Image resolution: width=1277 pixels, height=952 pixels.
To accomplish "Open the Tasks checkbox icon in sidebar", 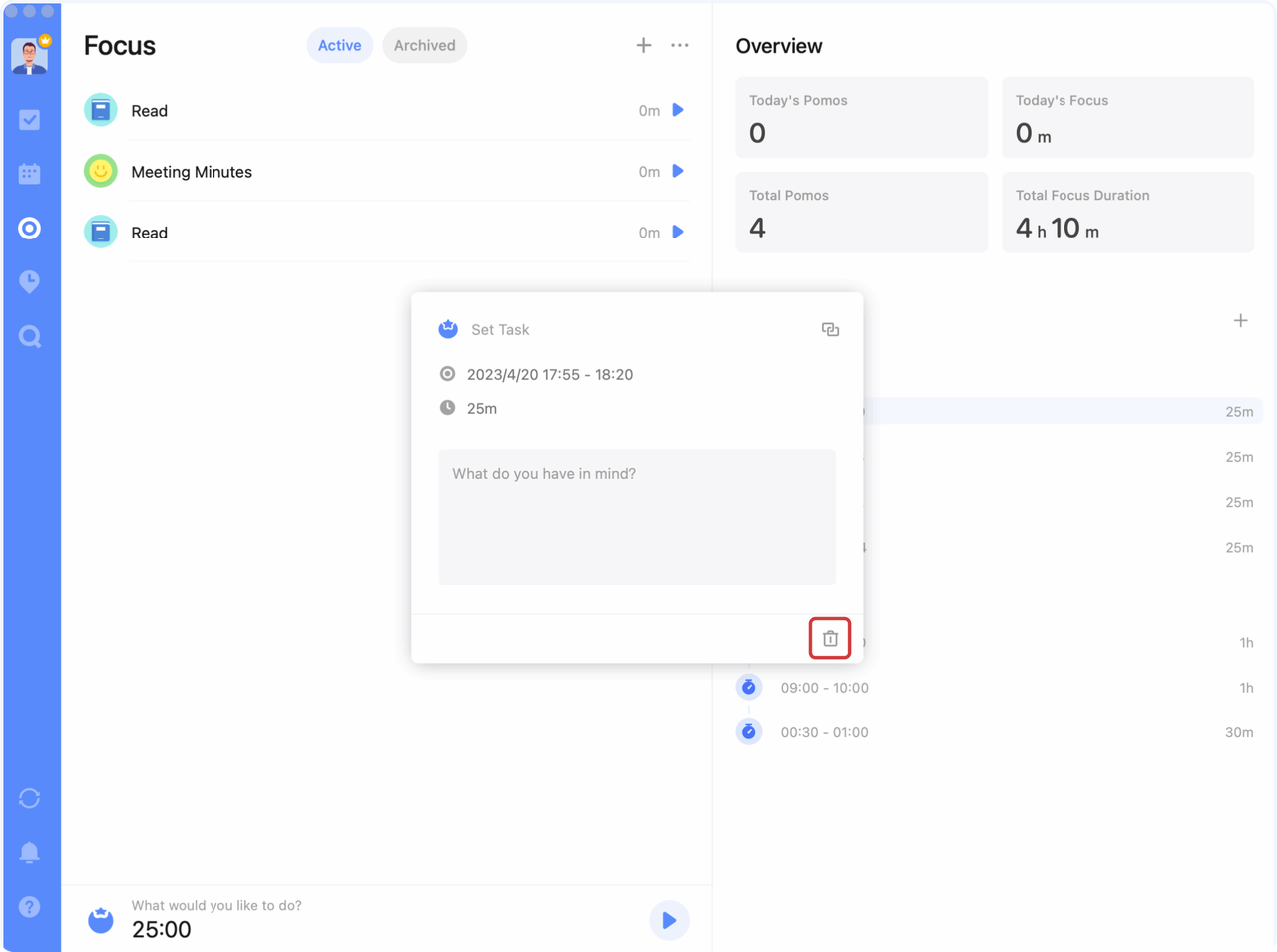I will pos(30,120).
